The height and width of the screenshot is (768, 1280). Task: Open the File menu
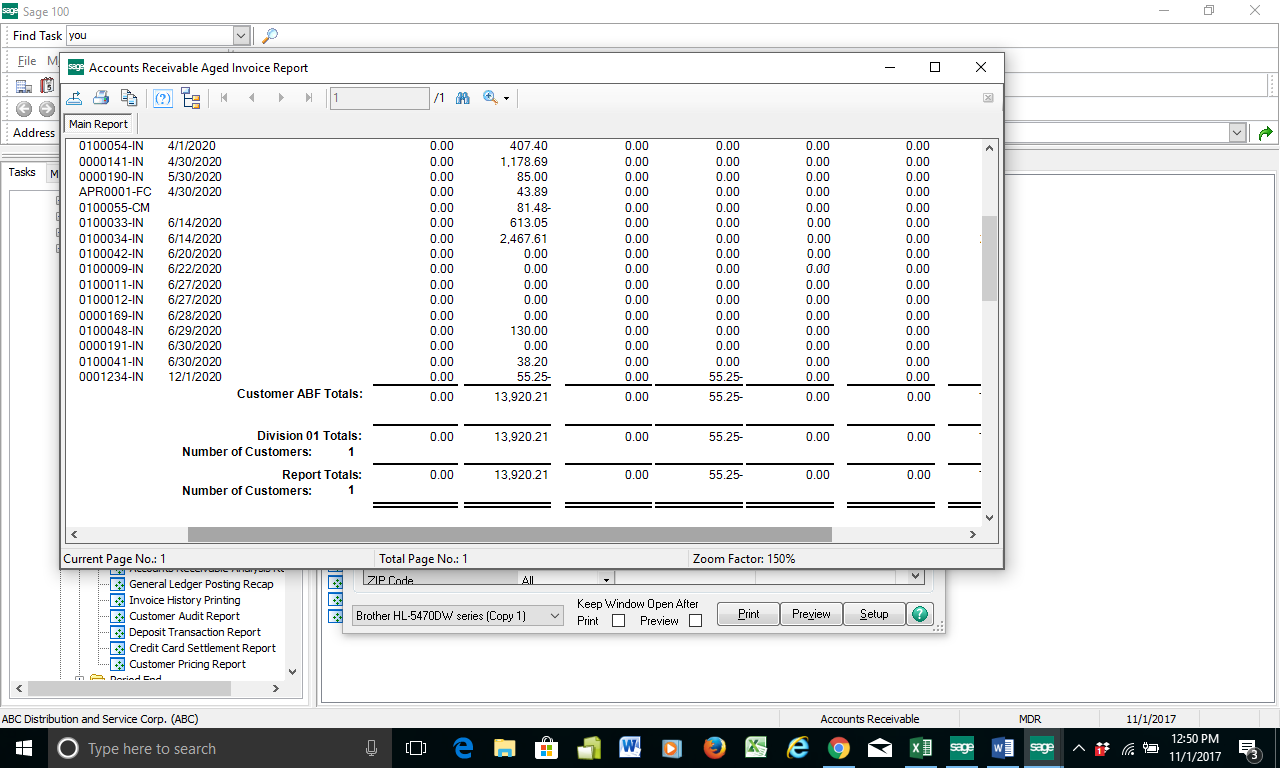pos(26,60)
